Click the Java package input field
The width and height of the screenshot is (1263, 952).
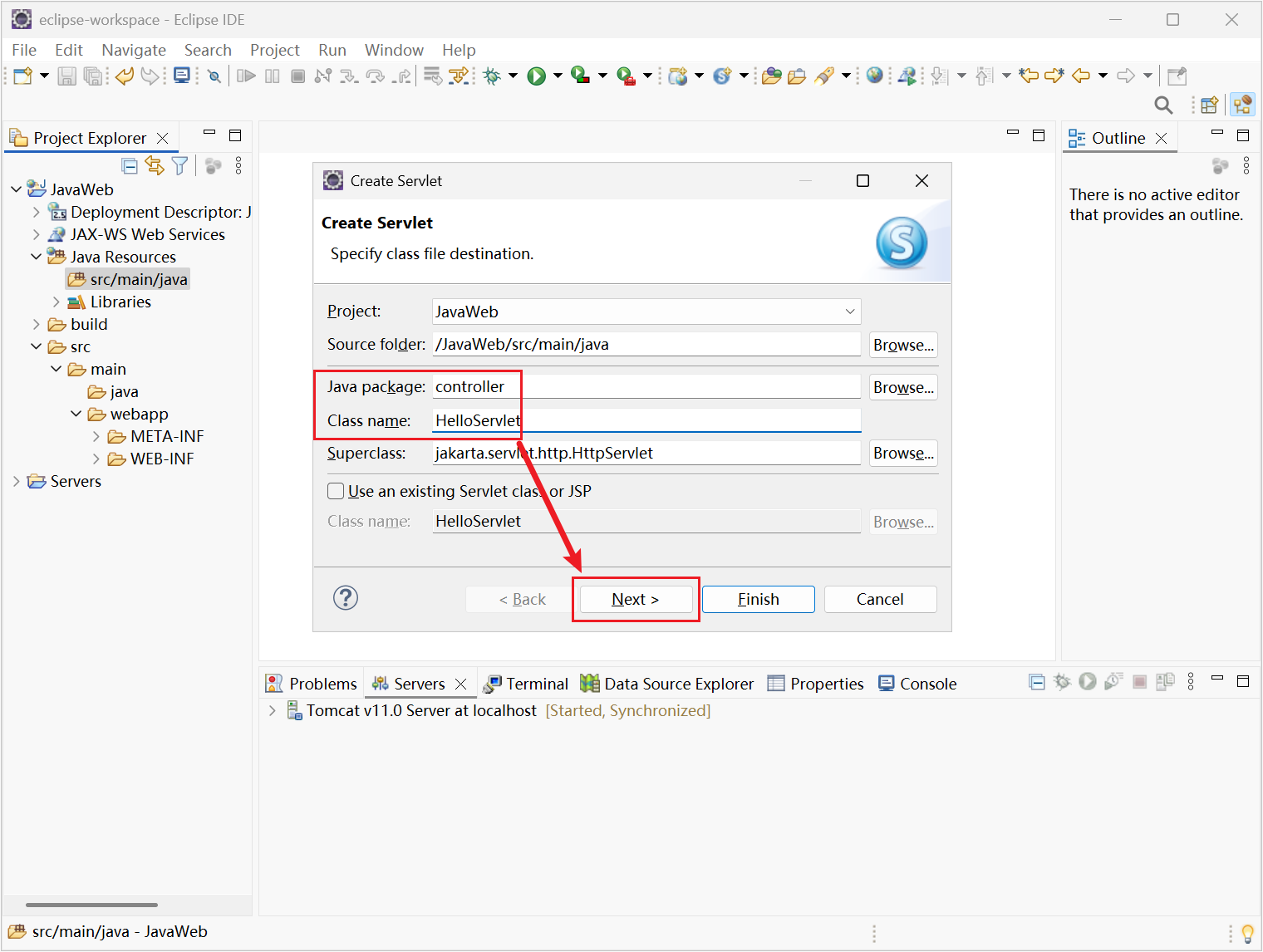pyautogui.click(x=646, y=387)
